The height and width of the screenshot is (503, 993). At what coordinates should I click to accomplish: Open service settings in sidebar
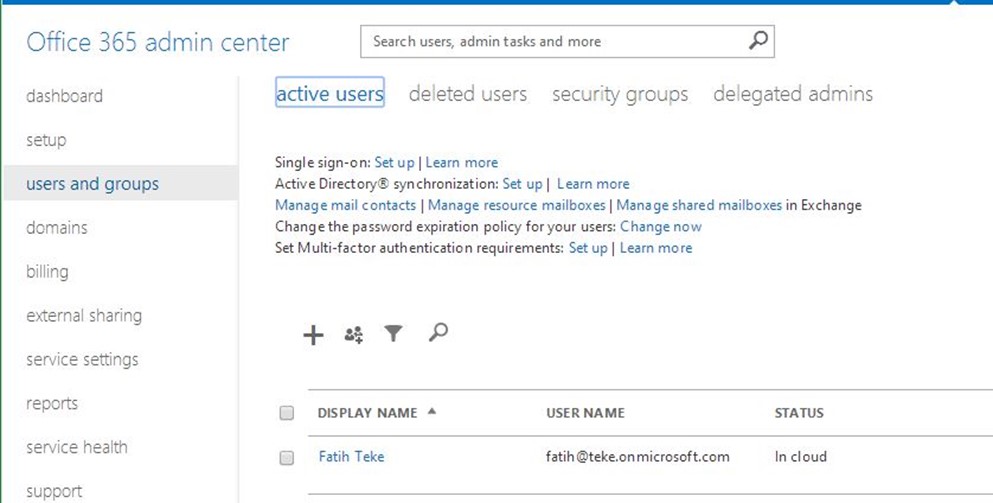pyautogui.click(x=82, y=359)
